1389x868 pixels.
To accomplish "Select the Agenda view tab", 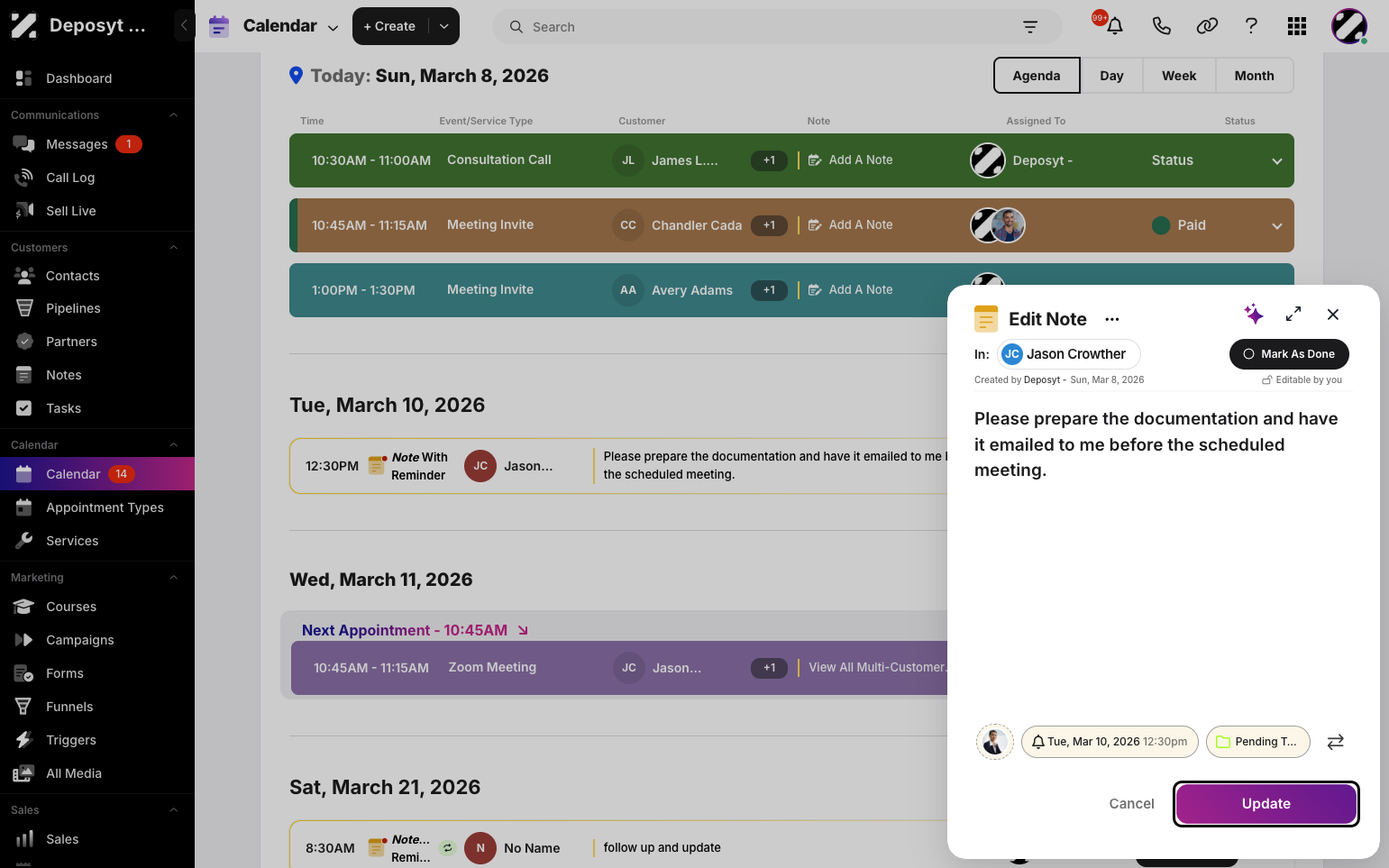I will point(1037,76).
